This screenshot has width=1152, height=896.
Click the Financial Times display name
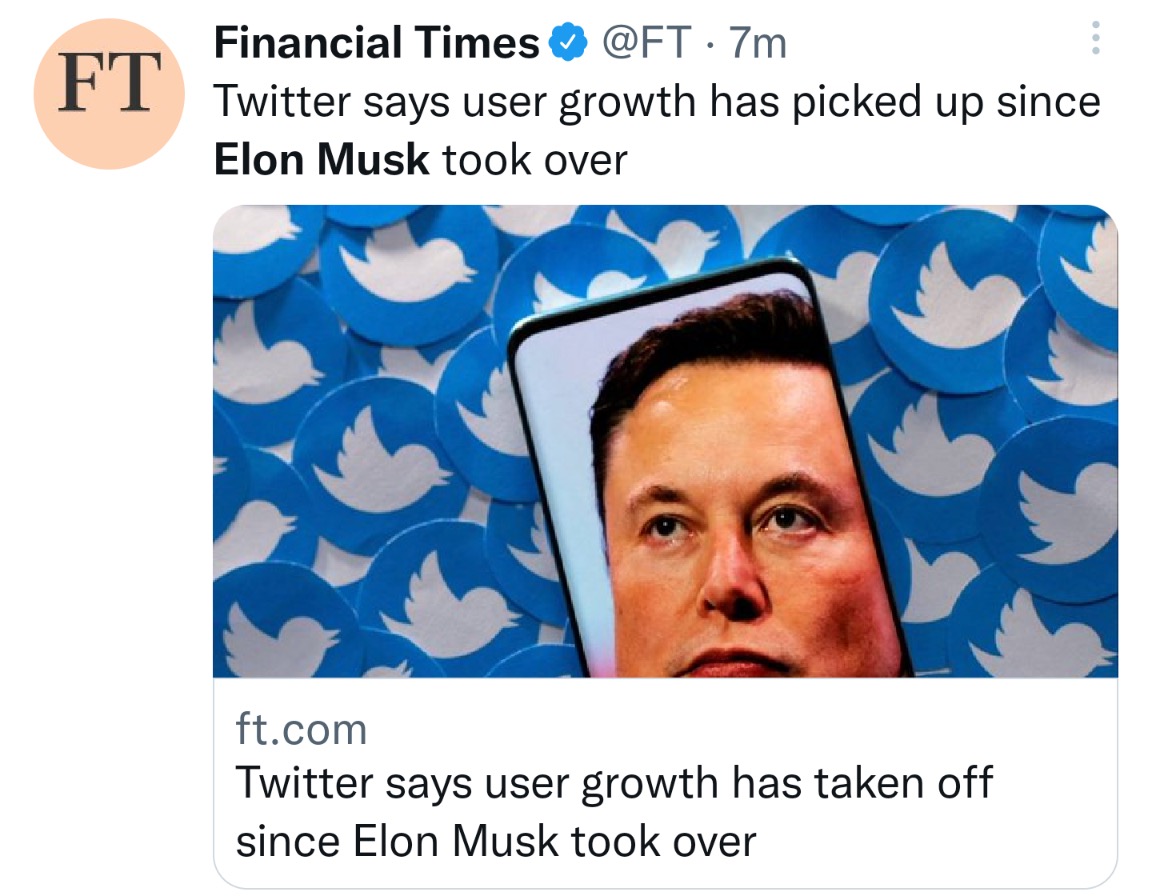tap(377, 43)
